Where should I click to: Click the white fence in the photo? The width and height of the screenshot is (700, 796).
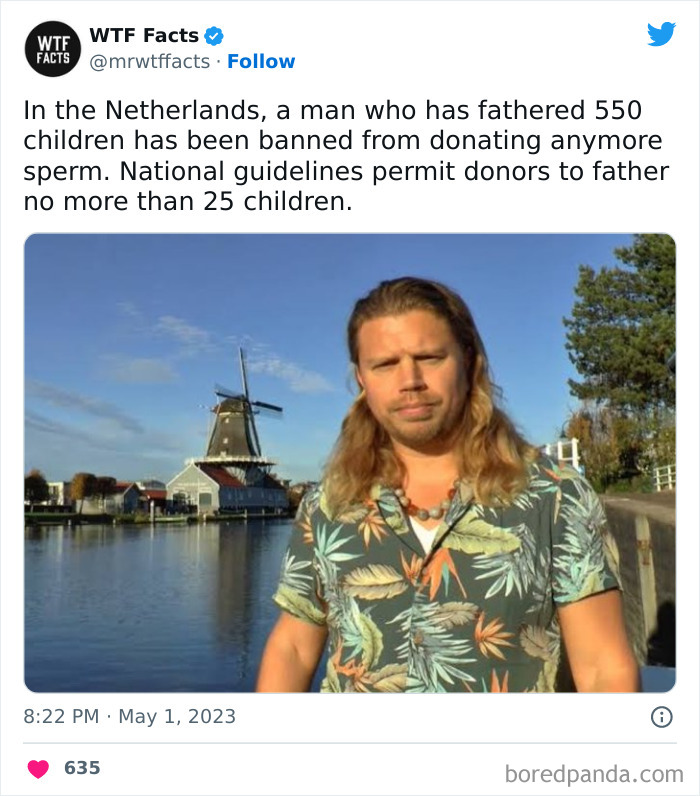661,476
